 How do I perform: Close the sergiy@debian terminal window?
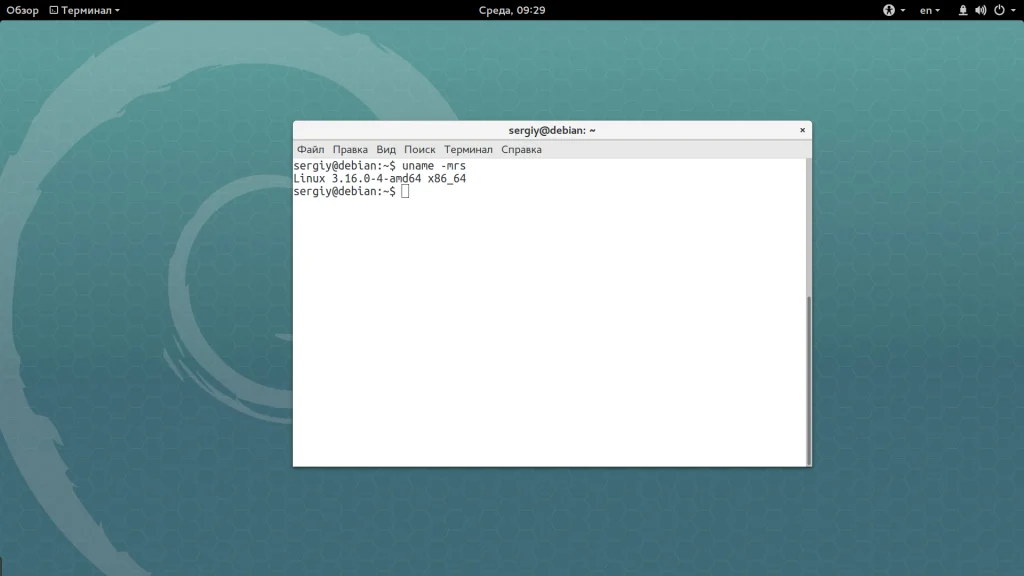coord(802,130)
